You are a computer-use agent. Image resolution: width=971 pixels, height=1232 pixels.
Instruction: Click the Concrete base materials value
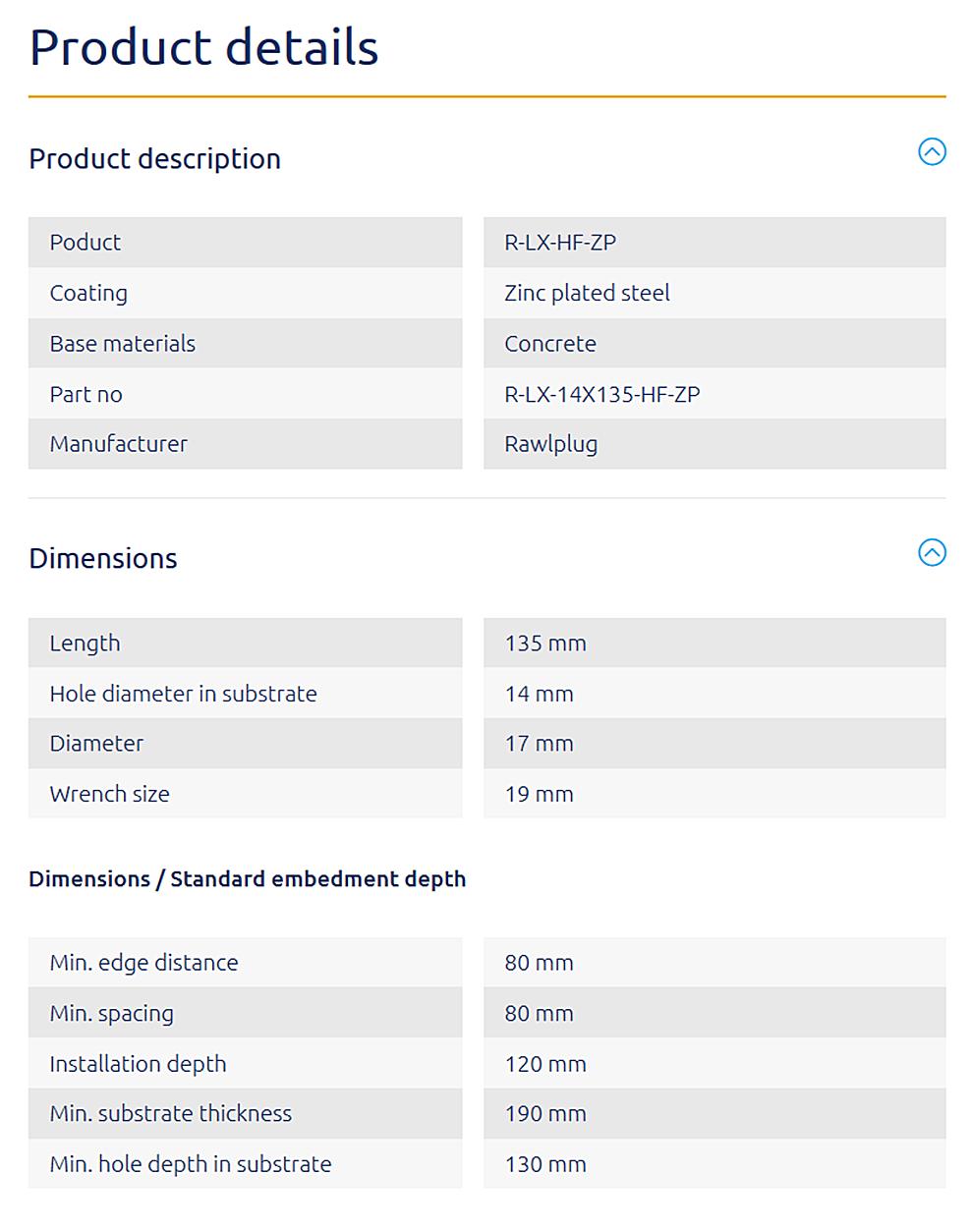(550, 344)
